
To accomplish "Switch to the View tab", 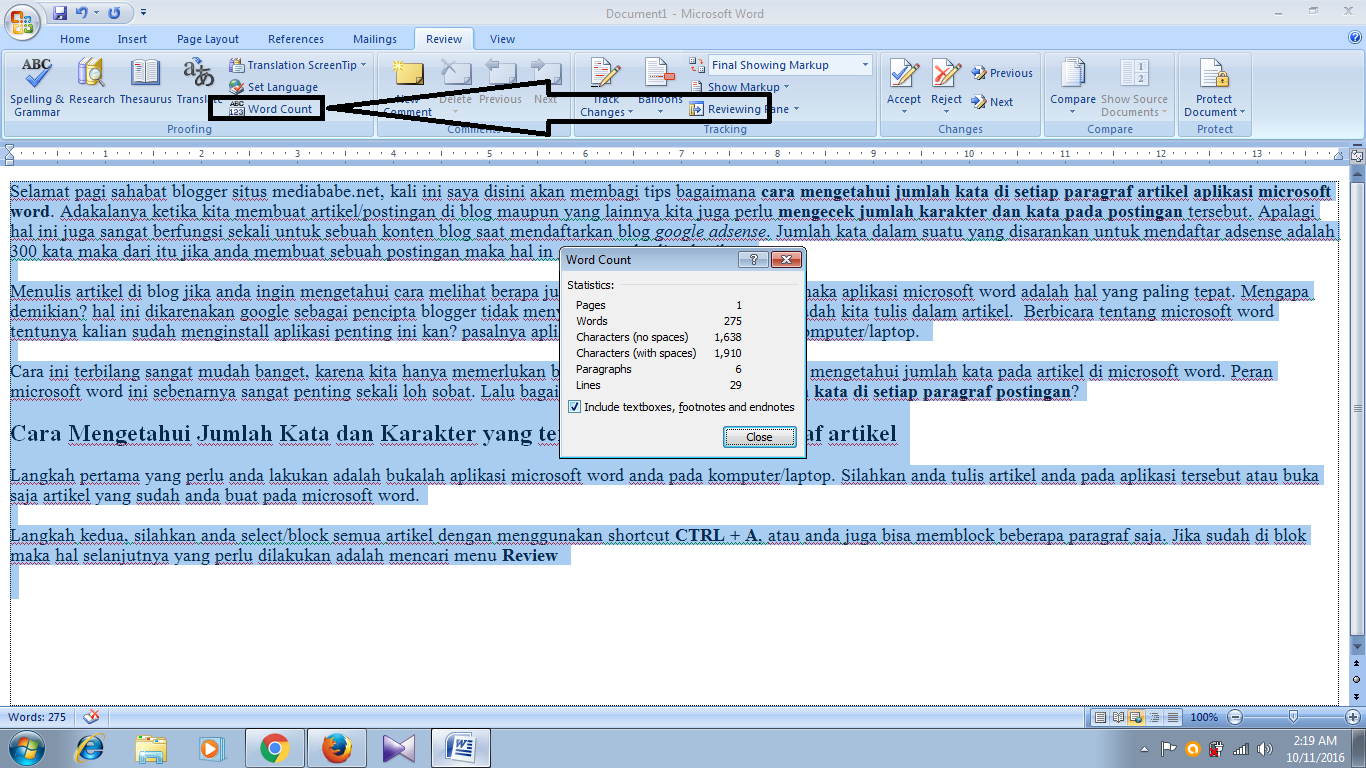I will pyautogui.click(x=503, y=39).
